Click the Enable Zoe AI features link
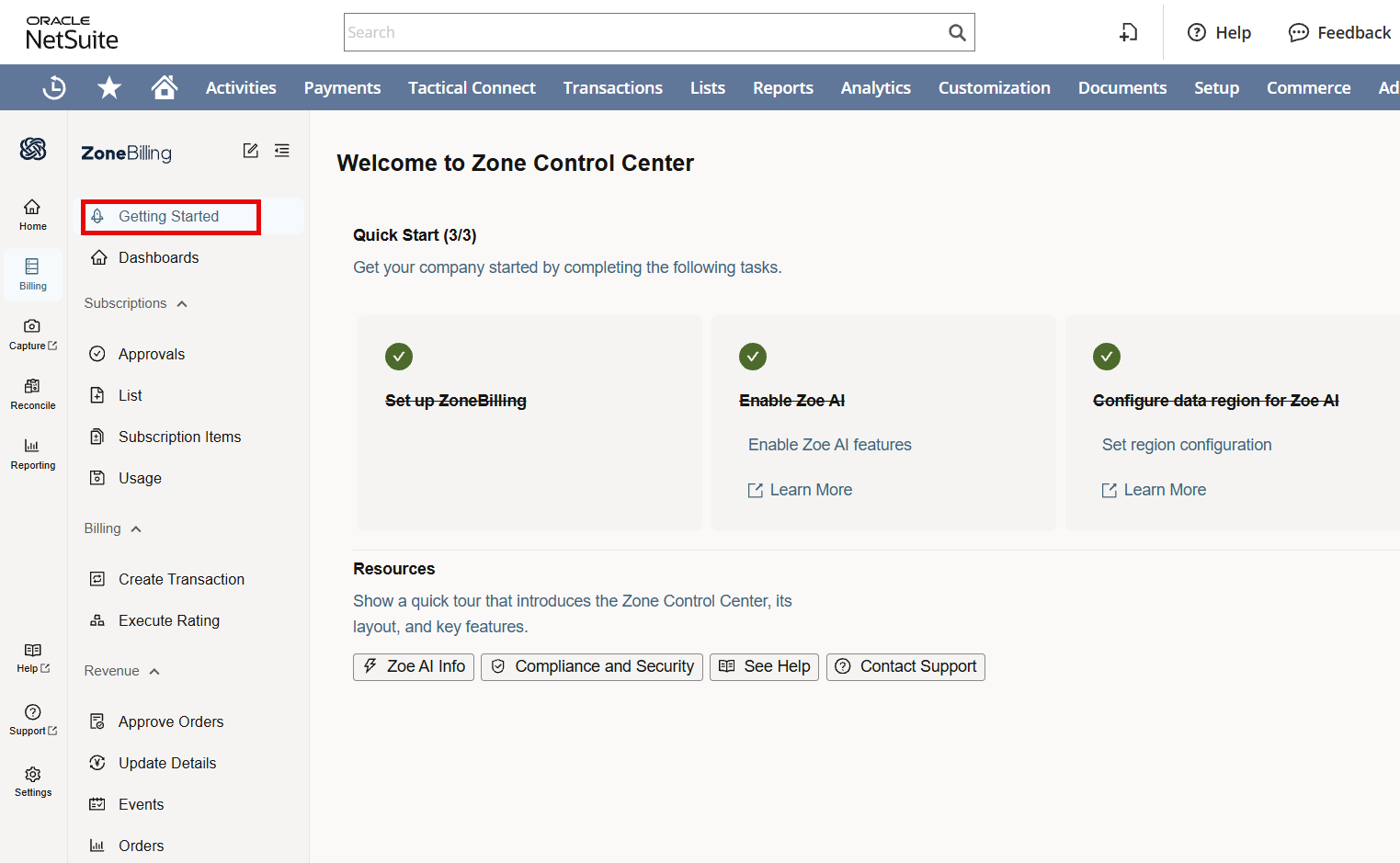The image size is (1400, 863). [830, 445]
